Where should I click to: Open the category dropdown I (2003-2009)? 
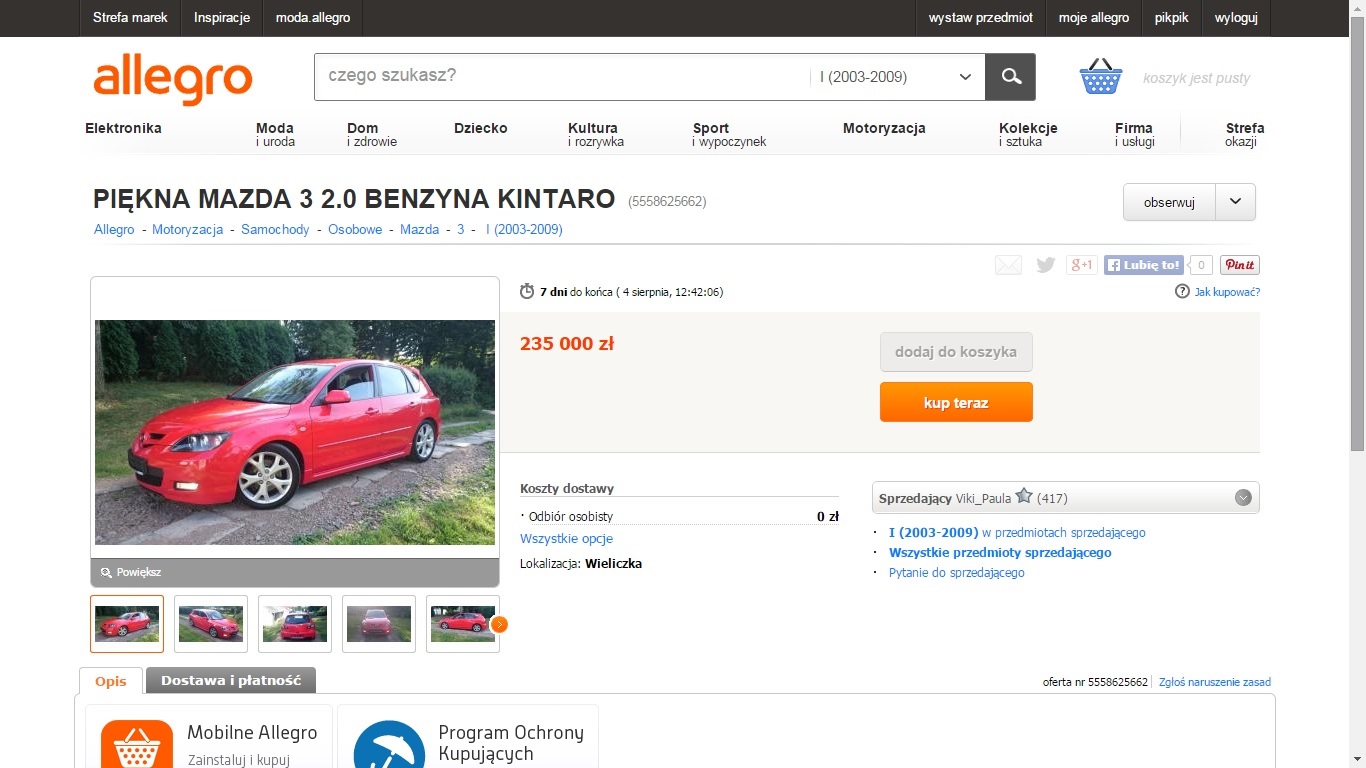[895, 77]
